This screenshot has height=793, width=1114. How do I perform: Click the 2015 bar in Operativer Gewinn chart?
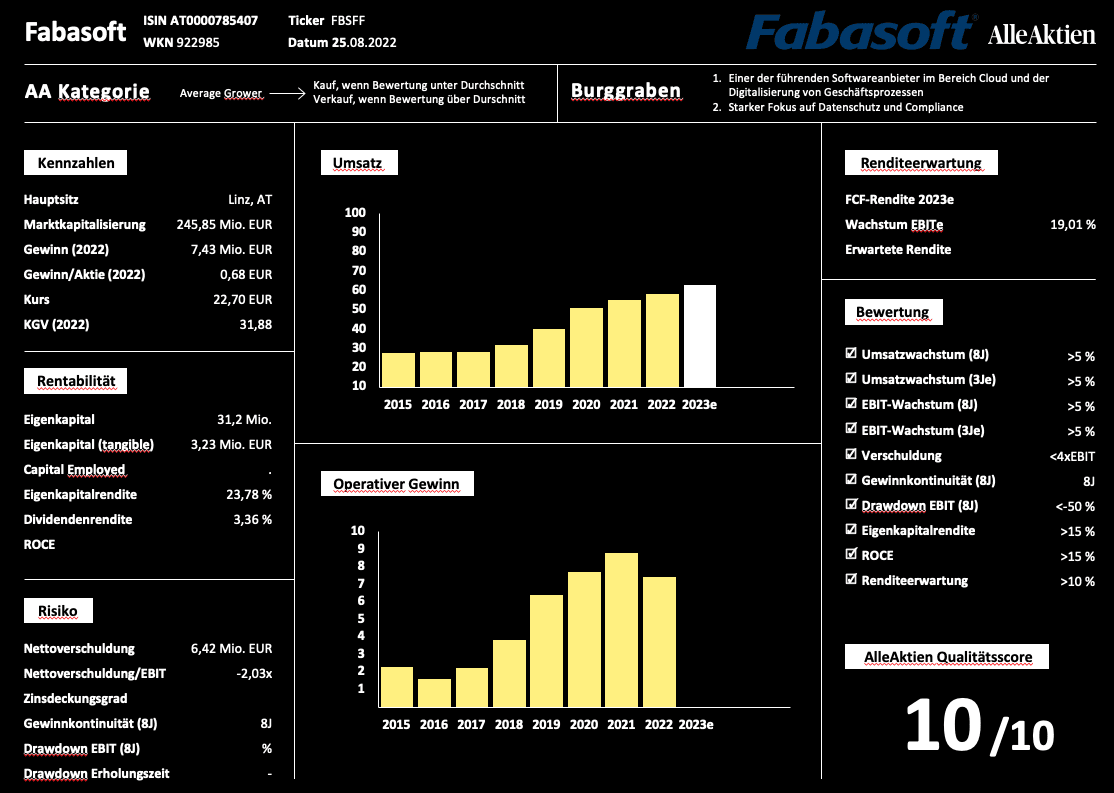[x=396, y=687]
